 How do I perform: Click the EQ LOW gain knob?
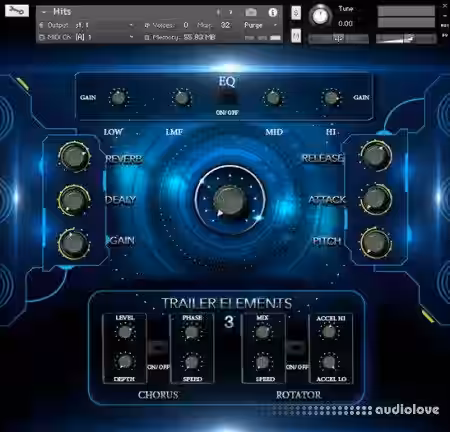click(x=118, y=98)
